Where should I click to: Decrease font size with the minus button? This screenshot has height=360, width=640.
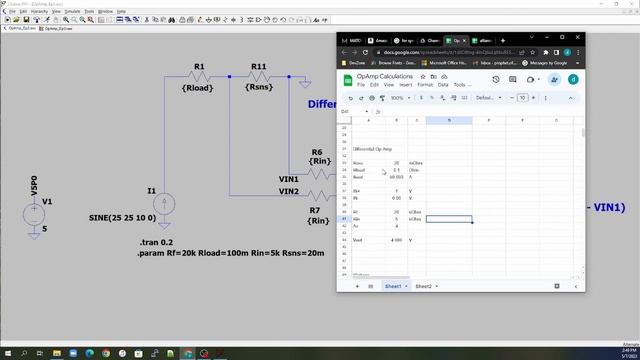click(512, 98)
